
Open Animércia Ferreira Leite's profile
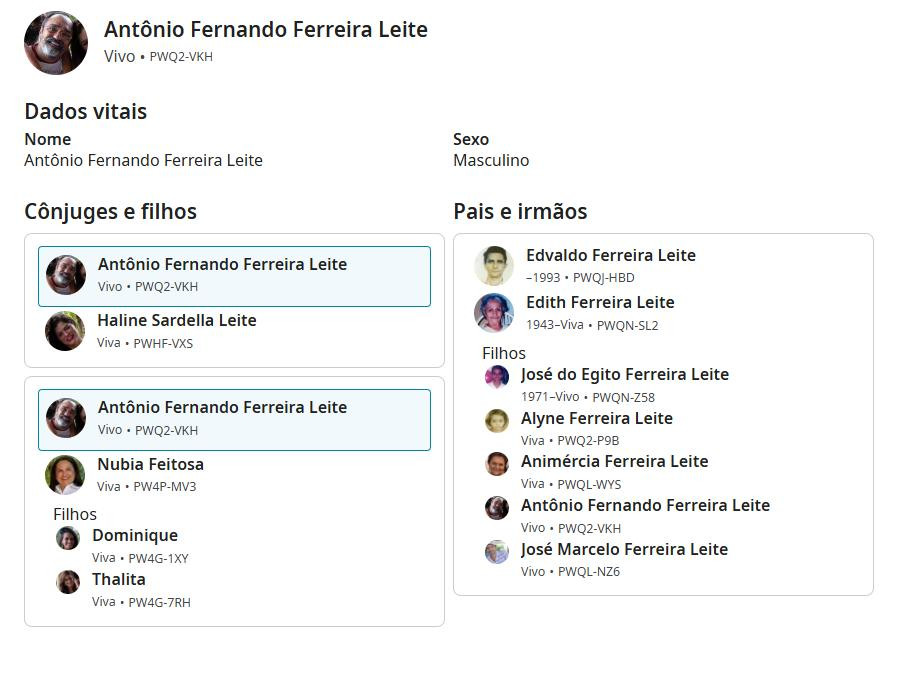pos(614,462)
